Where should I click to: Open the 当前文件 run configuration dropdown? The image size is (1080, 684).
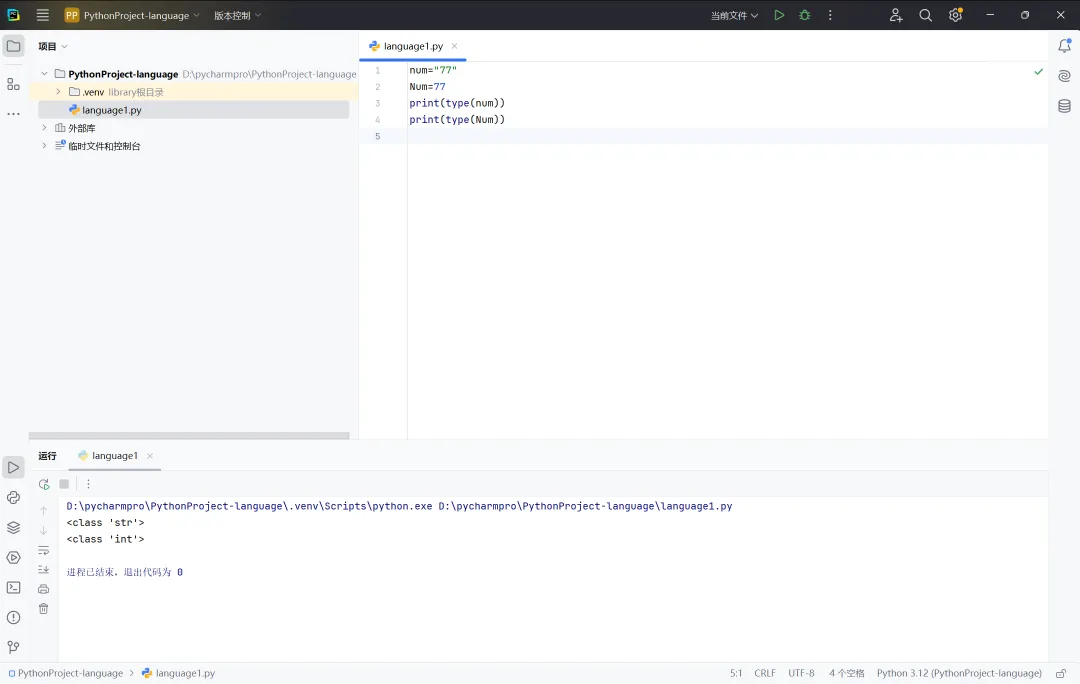[x=734, y=15]
